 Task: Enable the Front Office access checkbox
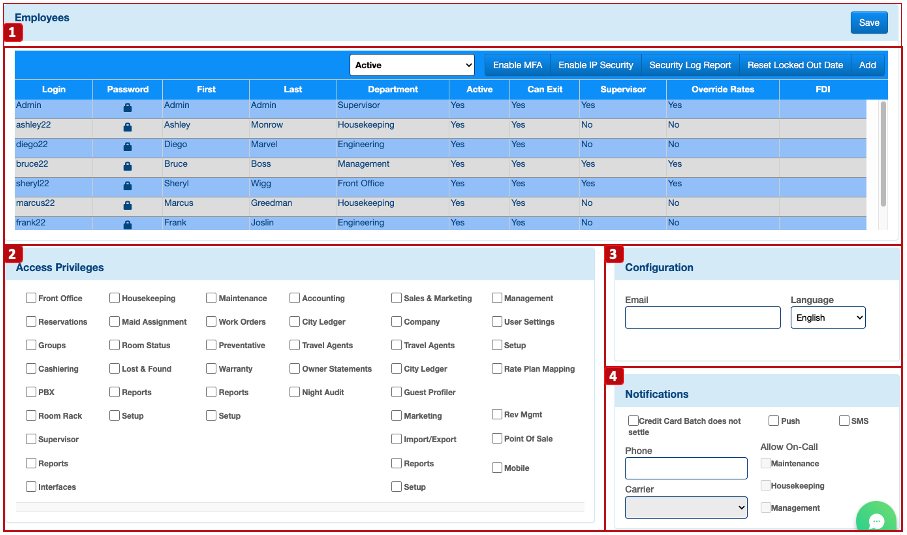31,298
